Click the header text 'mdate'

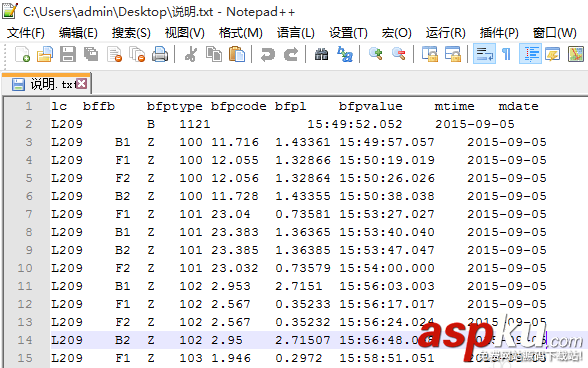point(518,107)
